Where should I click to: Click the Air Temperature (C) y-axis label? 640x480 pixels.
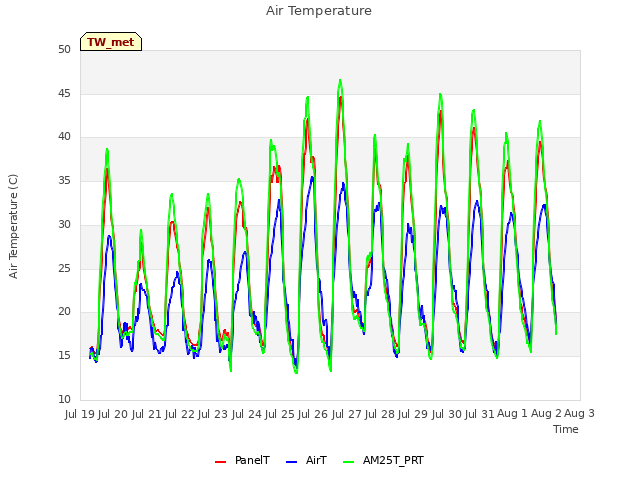coord(13,227)
